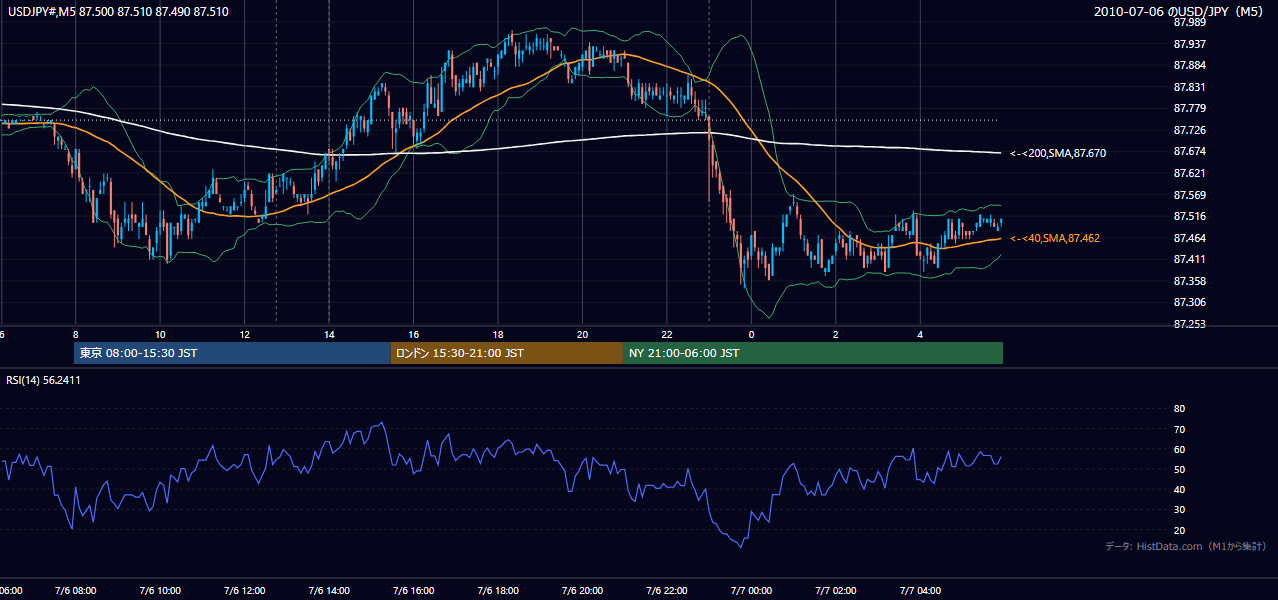
Task: Click RSI axis level 60
Action: point(1179,449)
